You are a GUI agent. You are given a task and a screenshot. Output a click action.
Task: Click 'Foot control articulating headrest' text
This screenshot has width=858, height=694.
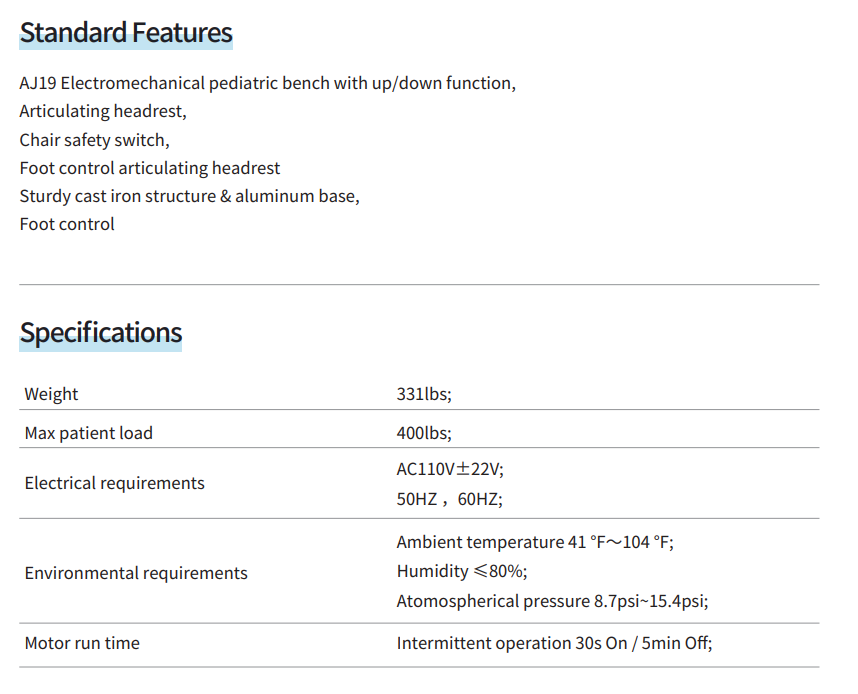point(150,168)
